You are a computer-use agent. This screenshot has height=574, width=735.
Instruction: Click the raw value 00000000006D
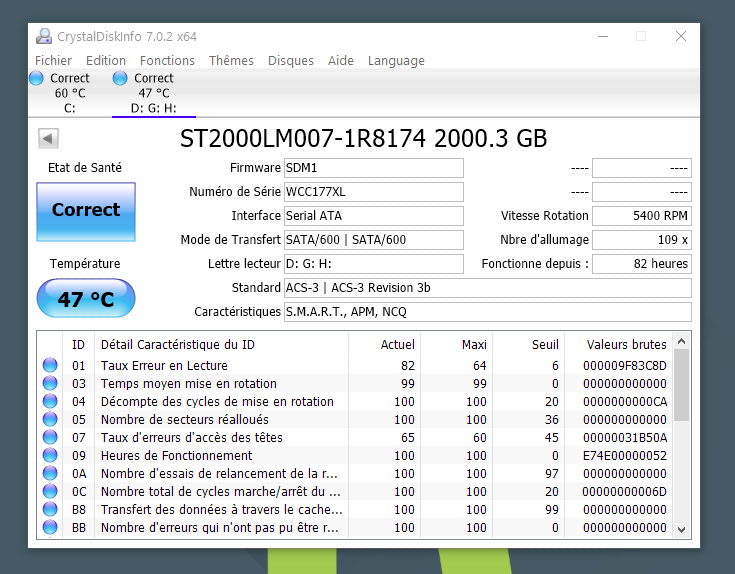pos(624,492)
